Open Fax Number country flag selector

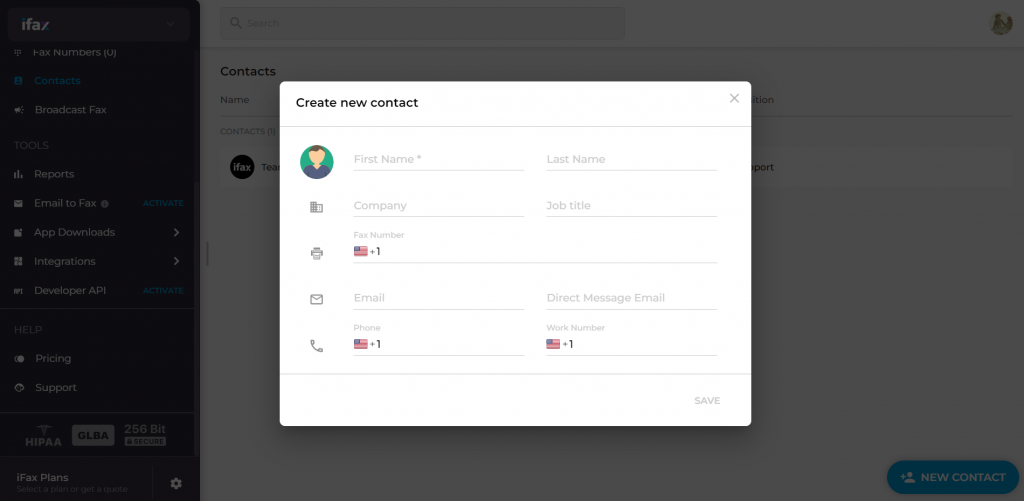click(x=361, y=252)
